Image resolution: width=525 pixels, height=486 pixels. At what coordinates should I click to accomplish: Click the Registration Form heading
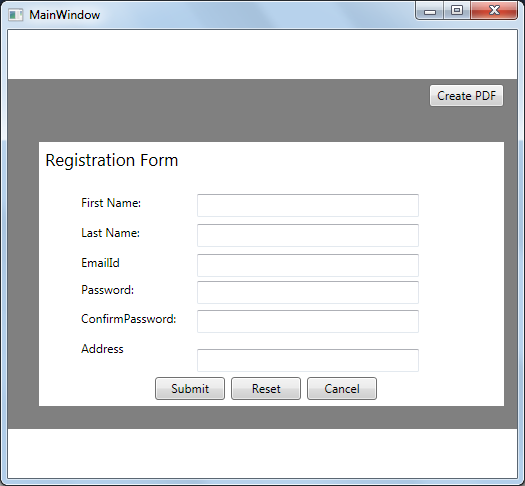tap(111, 160)
